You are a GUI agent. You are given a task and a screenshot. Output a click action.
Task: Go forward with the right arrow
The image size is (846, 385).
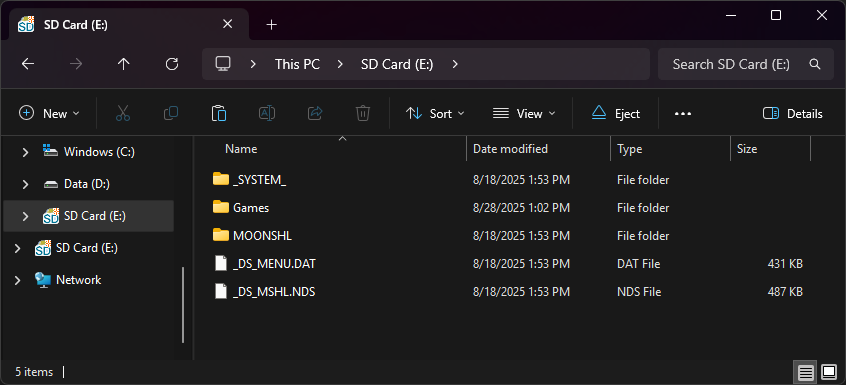[x=76, y=64]
